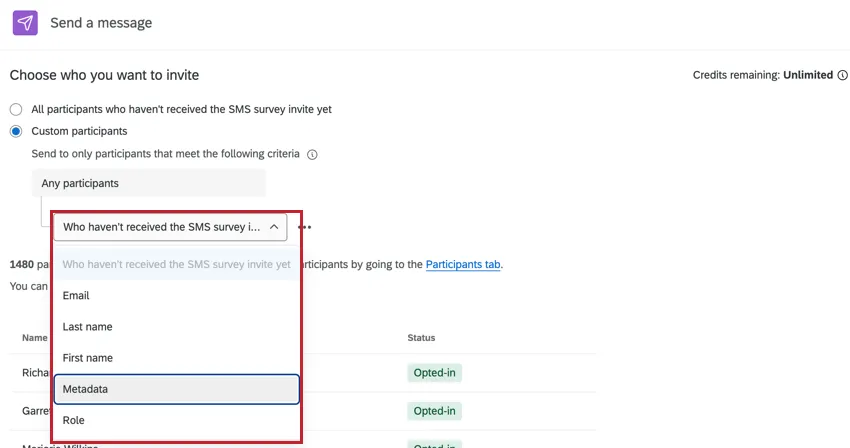
Task: Choose First name from the dropdown list
Action: (176, 358)
